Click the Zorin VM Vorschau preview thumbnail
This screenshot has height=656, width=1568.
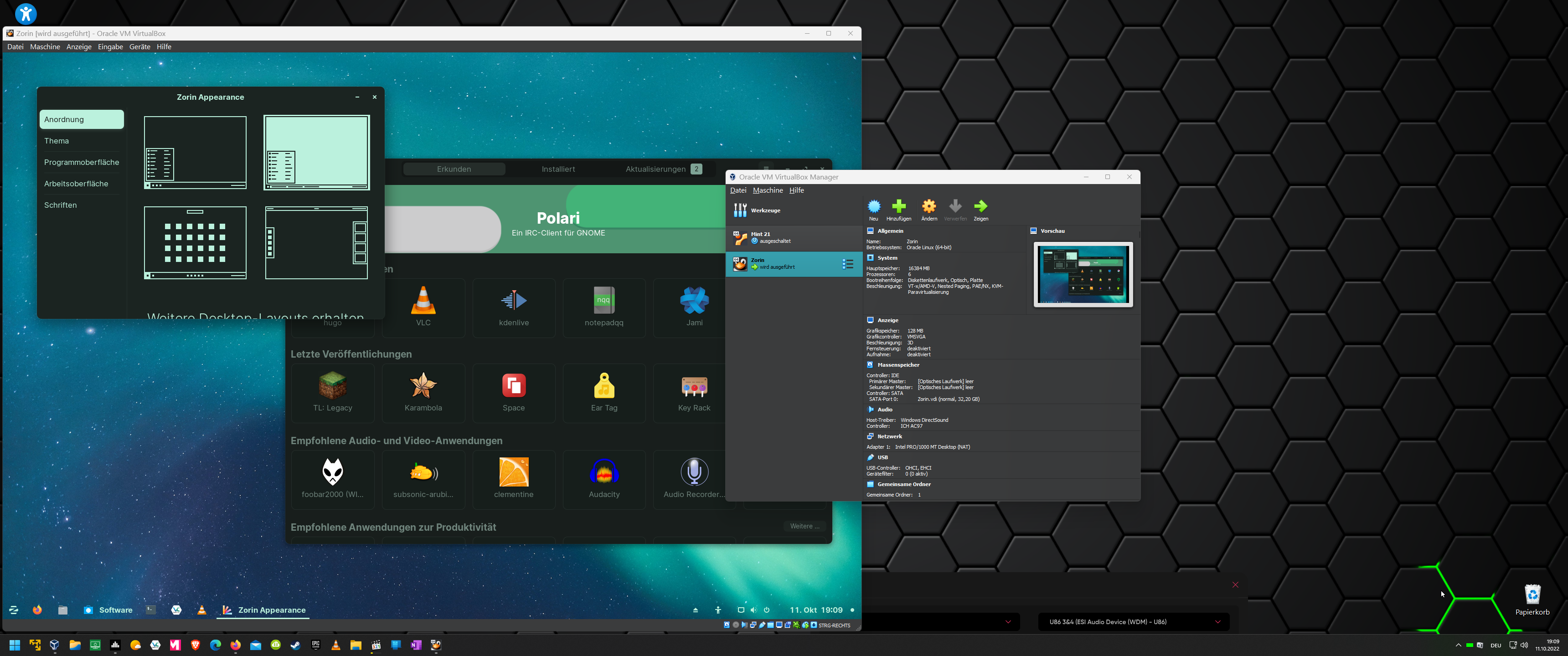click(x=1083, y=274)
